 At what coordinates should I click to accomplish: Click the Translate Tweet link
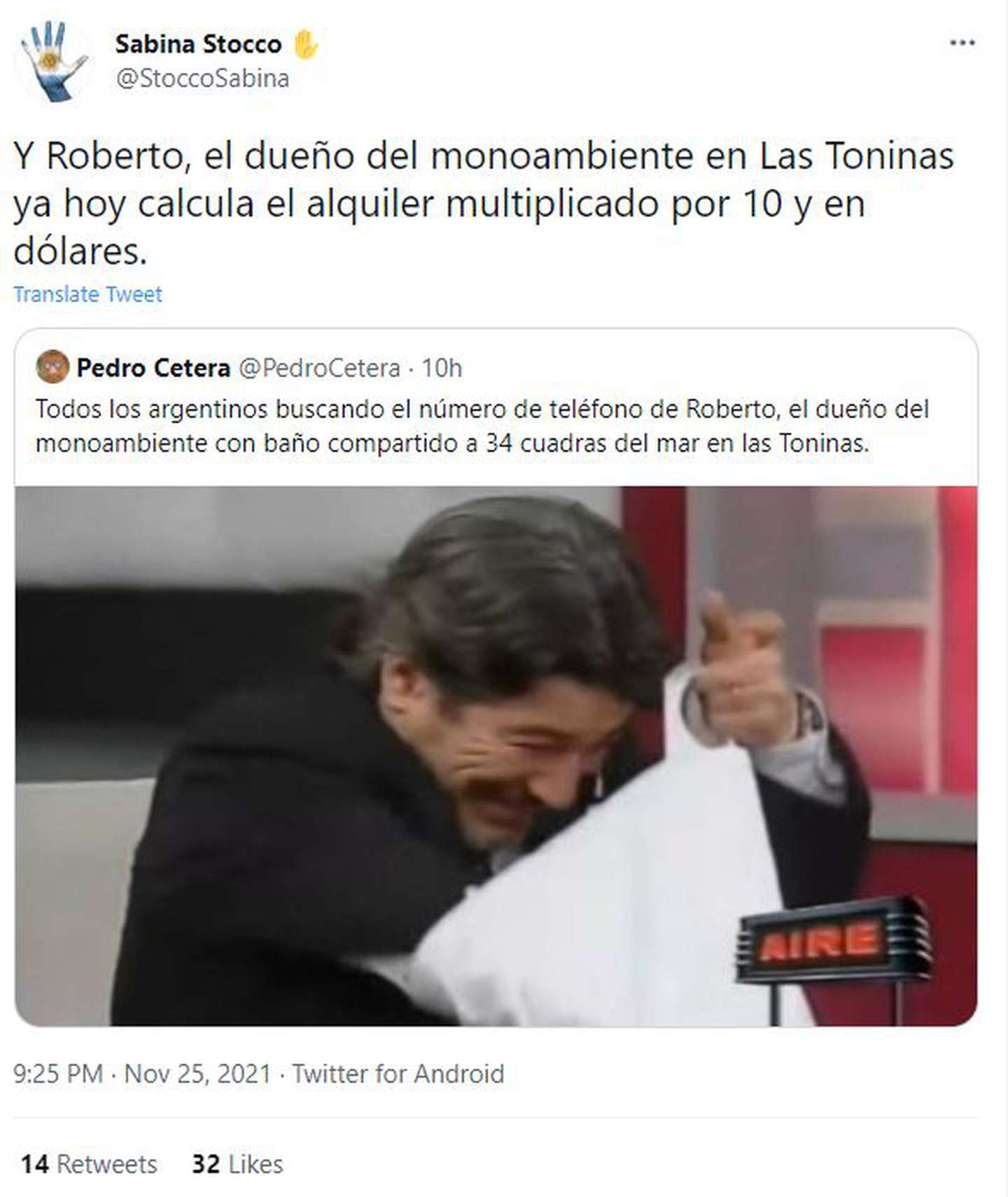pyautogui.click(x=87, y=294)
